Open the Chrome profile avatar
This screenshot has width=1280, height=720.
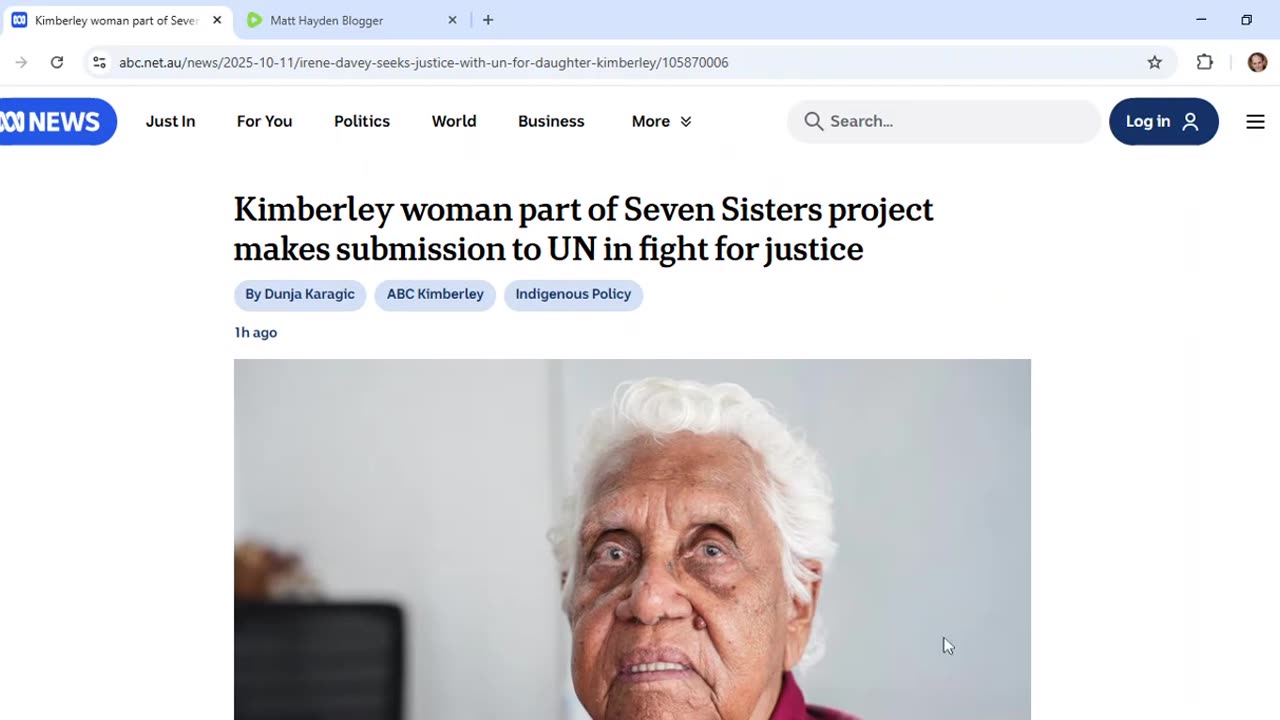(x=1257, y=62)
